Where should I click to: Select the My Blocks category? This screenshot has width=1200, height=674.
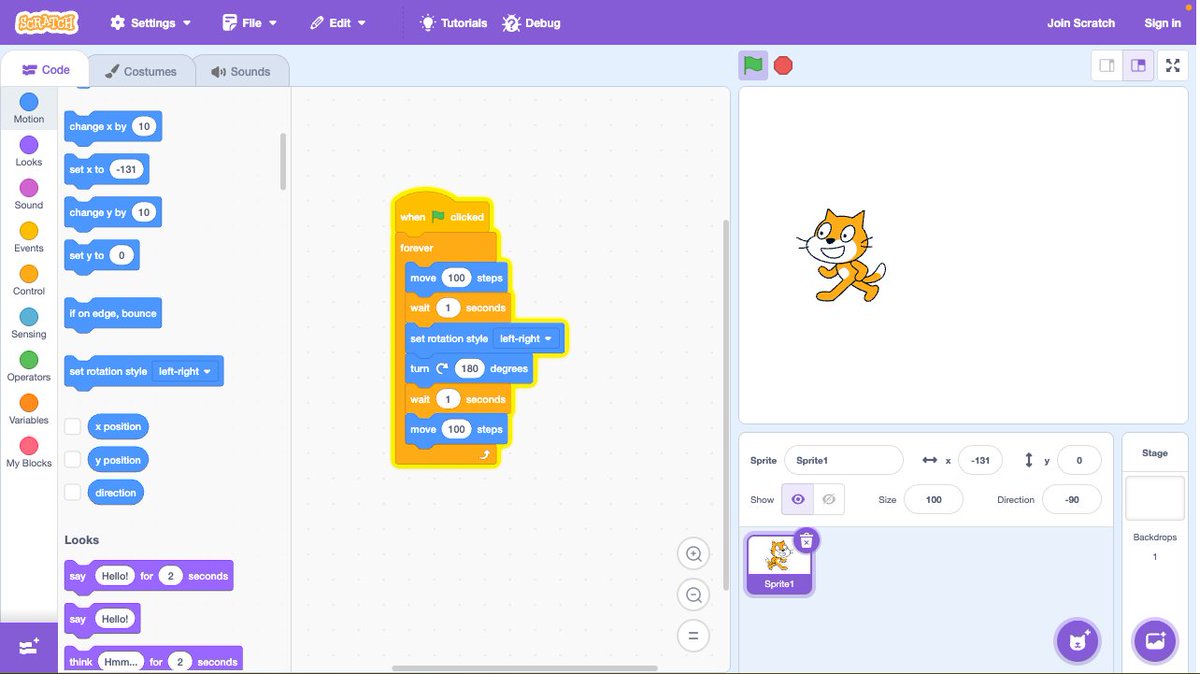[x=29, y=452]
